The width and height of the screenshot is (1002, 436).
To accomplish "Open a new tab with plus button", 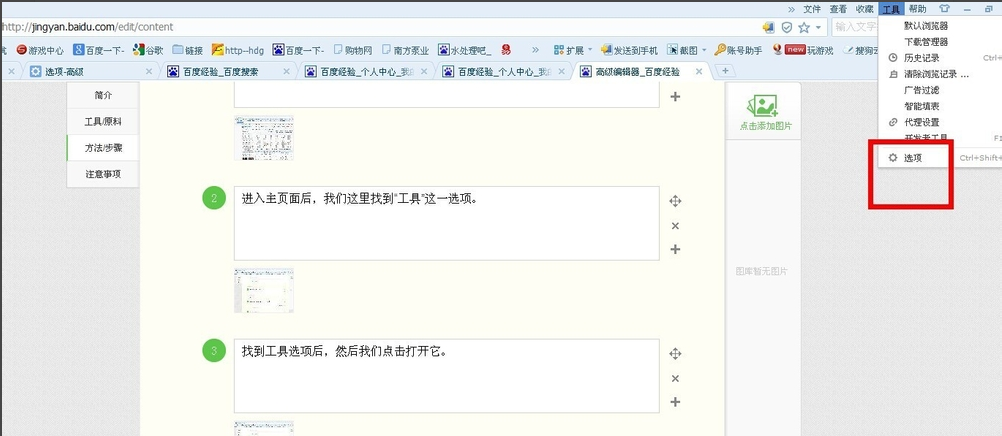I will pyautogui.click(x=725, y=71).
